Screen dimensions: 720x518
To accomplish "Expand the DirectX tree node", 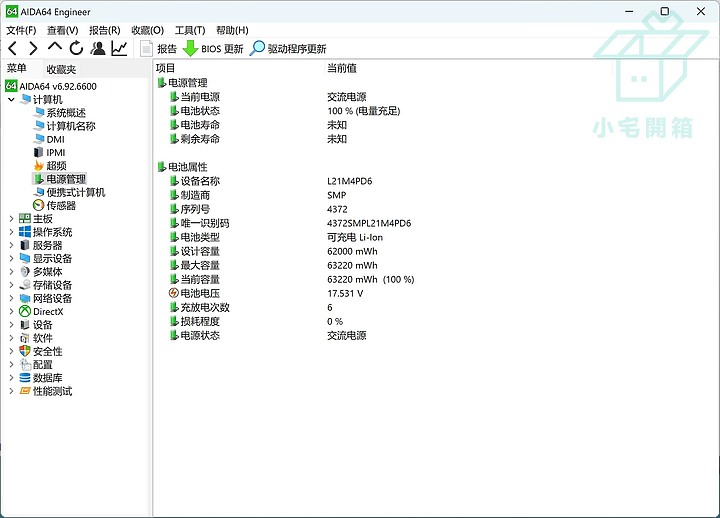I will tap(11, 311).
